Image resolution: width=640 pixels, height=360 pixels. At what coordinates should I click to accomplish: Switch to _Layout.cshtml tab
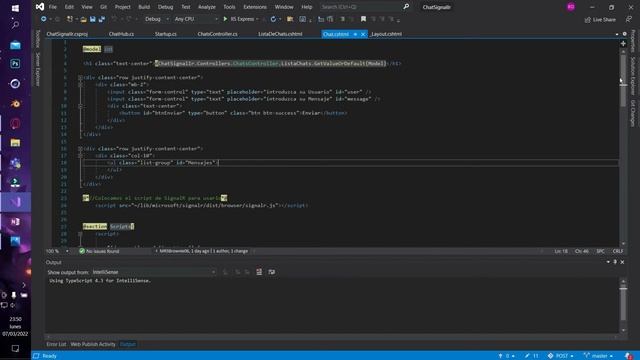pyautogui.click(x=387, y=34)
